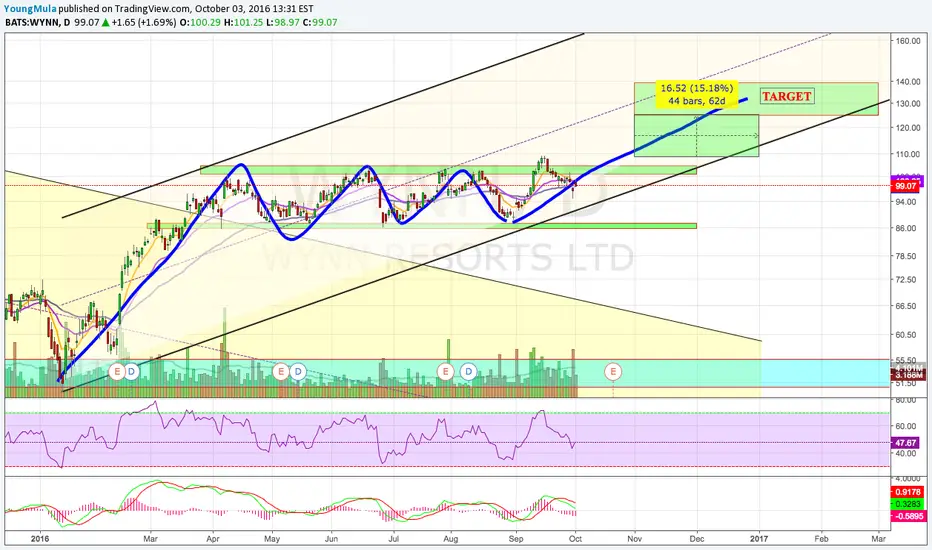Click the purple 47.67 RSI value tag
Viewport: 932px width, 550px height.
pyautogui.click(x=906, y=443)
